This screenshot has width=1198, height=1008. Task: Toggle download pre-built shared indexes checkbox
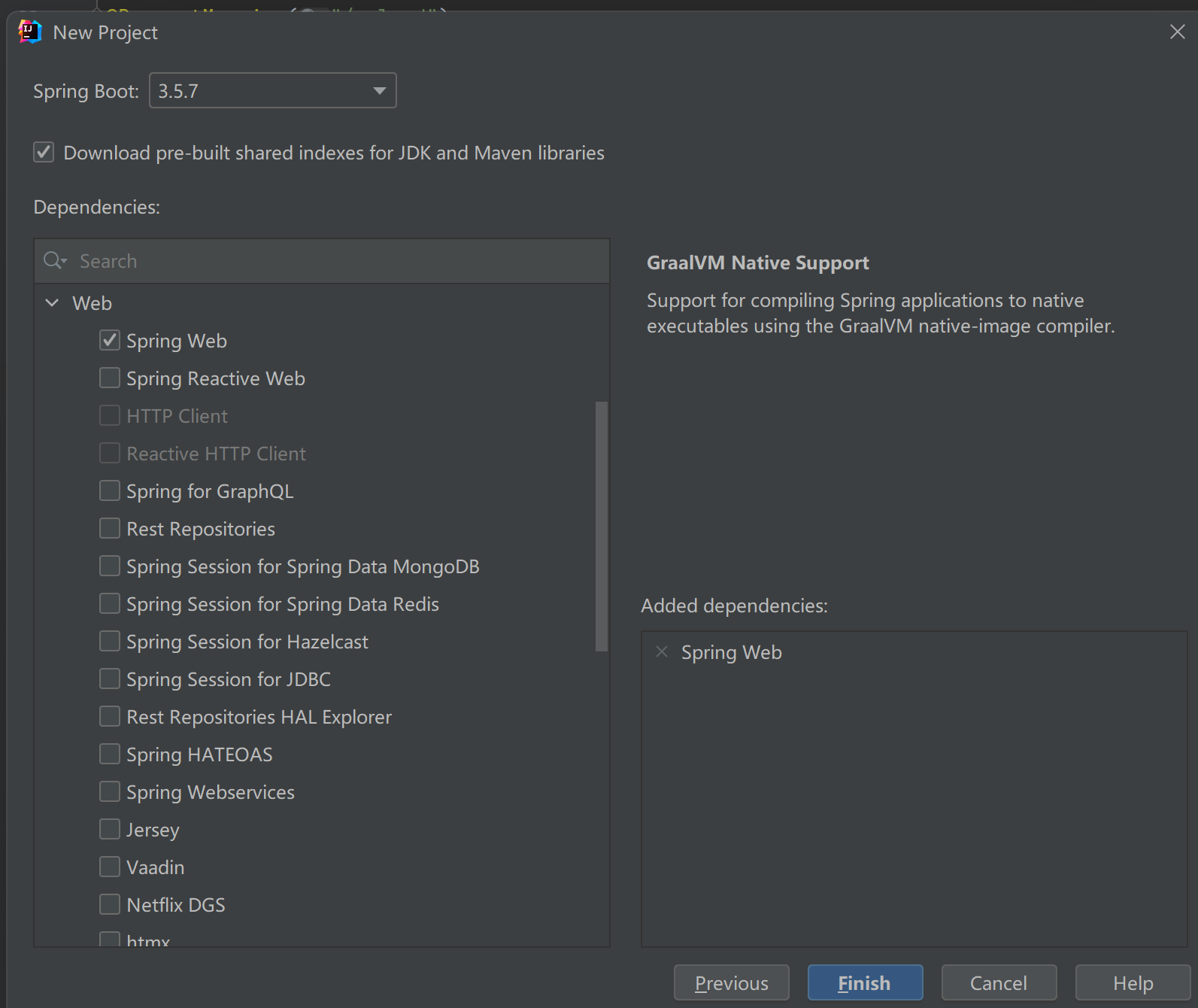tap(44, 152)
